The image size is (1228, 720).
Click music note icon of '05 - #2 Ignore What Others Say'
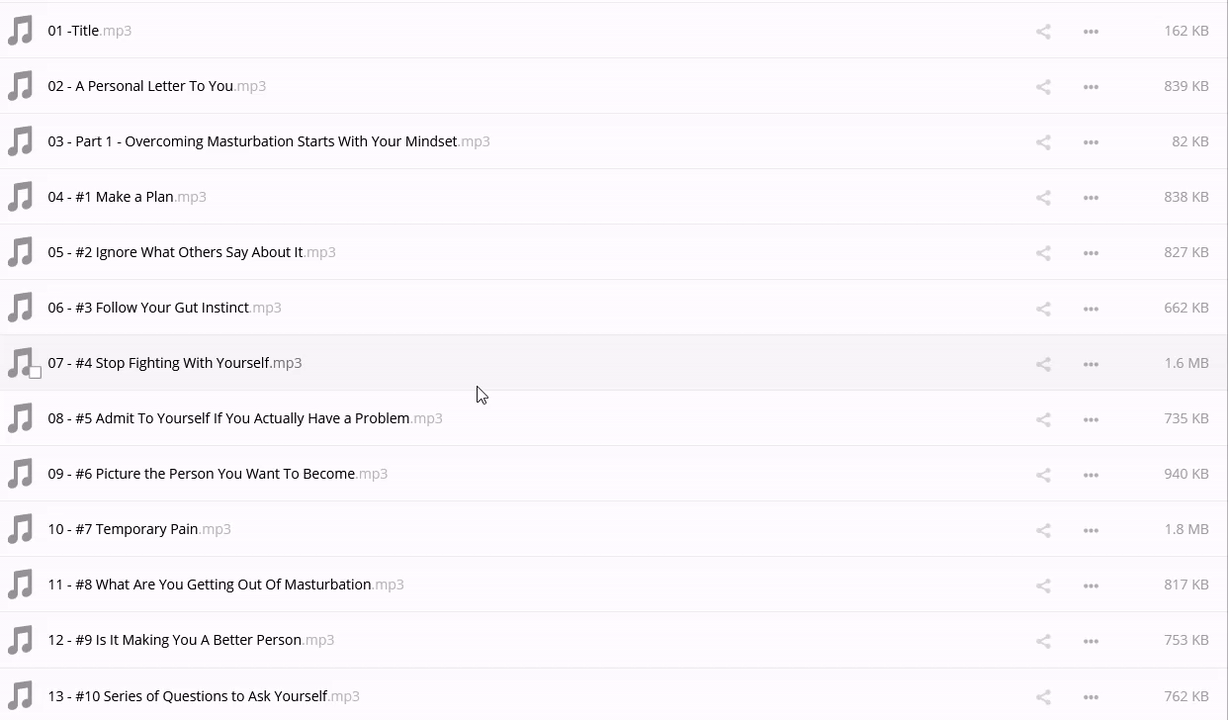click(20, 253)
